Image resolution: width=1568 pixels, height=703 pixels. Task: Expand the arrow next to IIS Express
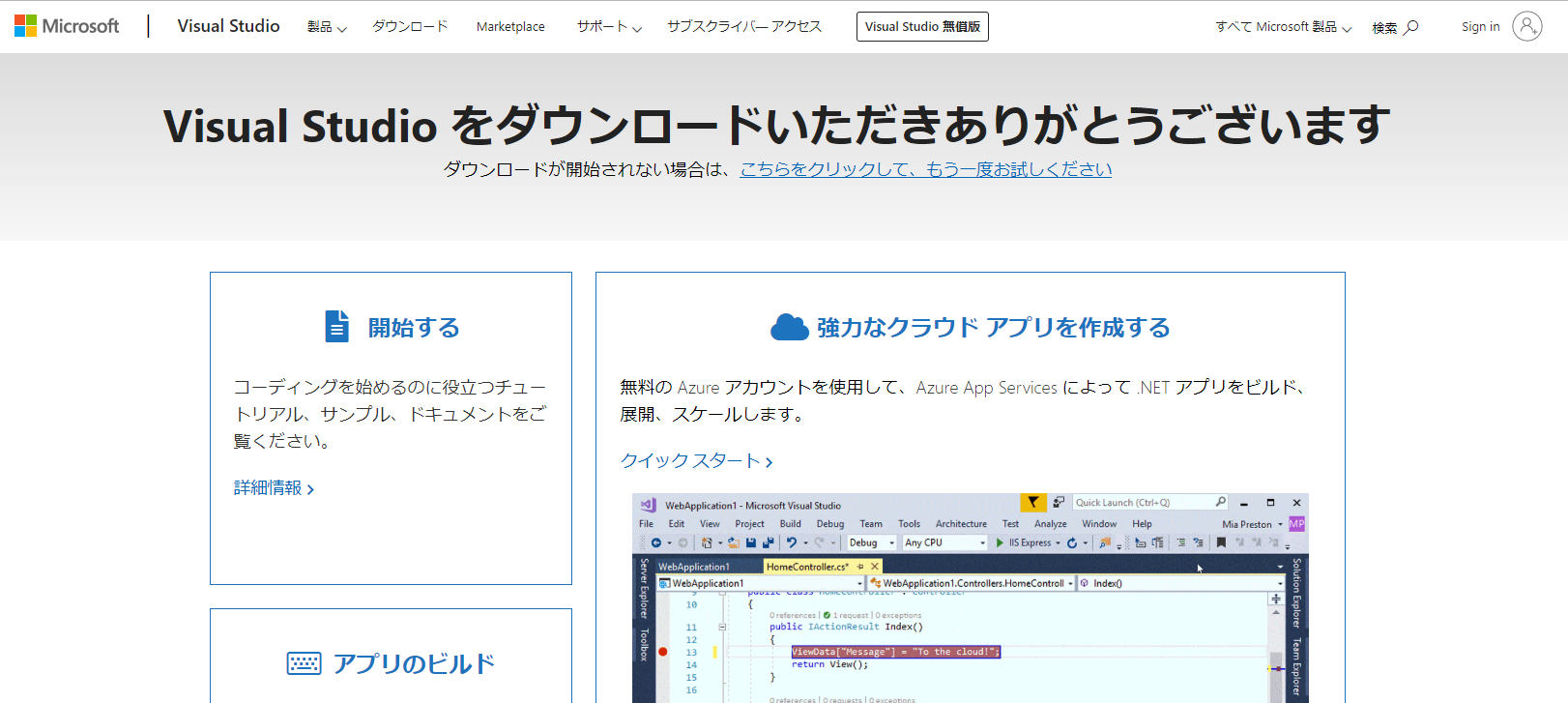coord(1058,542)
